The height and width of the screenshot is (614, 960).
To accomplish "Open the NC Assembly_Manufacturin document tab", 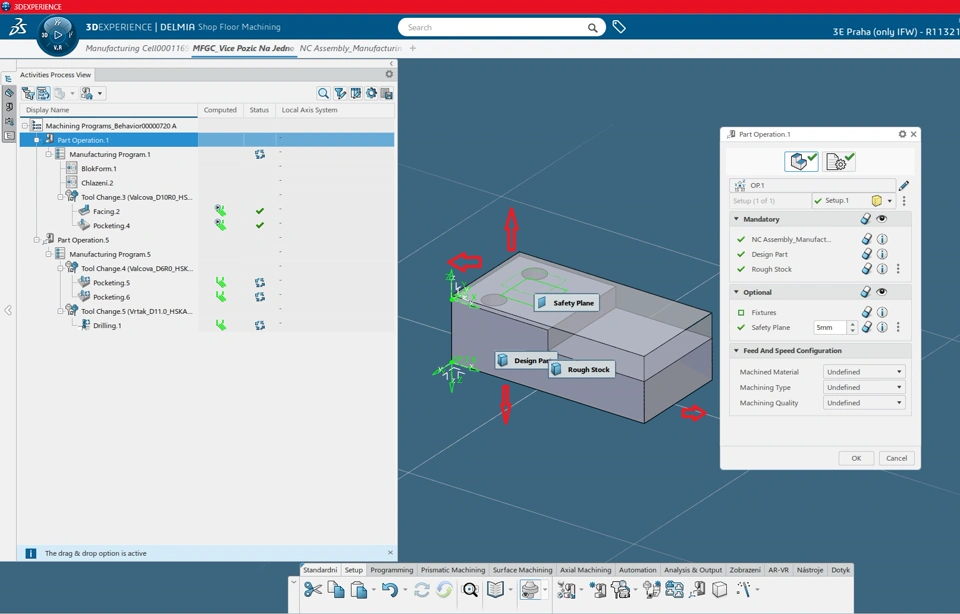I will (351, 48).
